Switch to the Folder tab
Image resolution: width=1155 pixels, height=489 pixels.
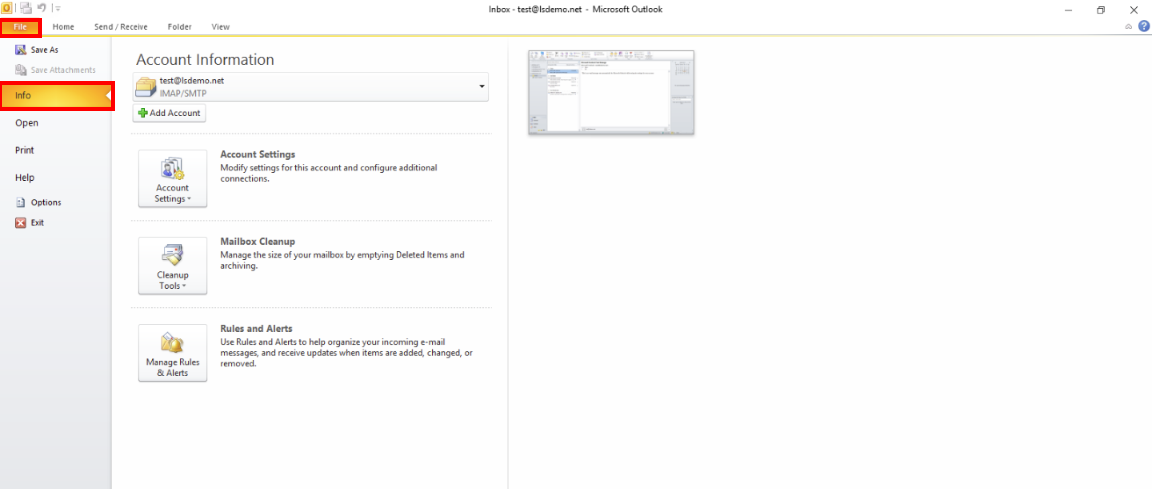(x=180, y=27)
